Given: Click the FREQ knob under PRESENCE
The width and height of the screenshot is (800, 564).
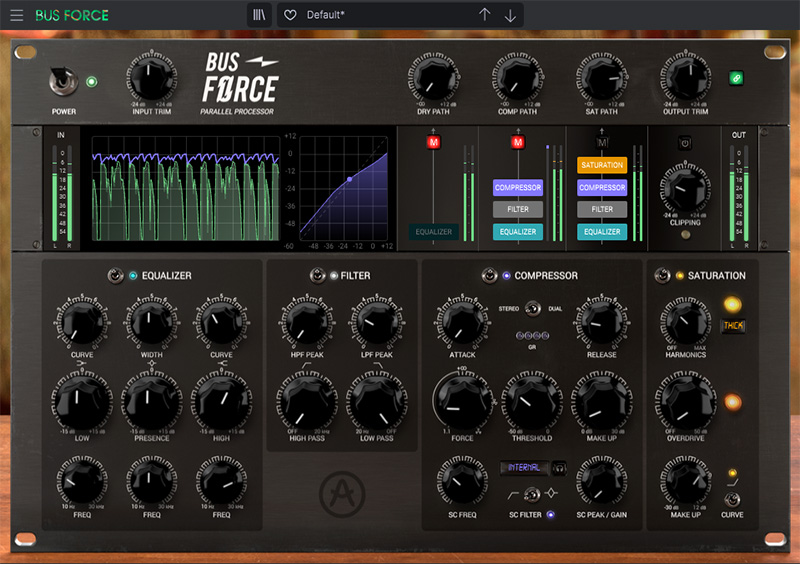Looking at the screenshot, I should click(x=152, y=481).
